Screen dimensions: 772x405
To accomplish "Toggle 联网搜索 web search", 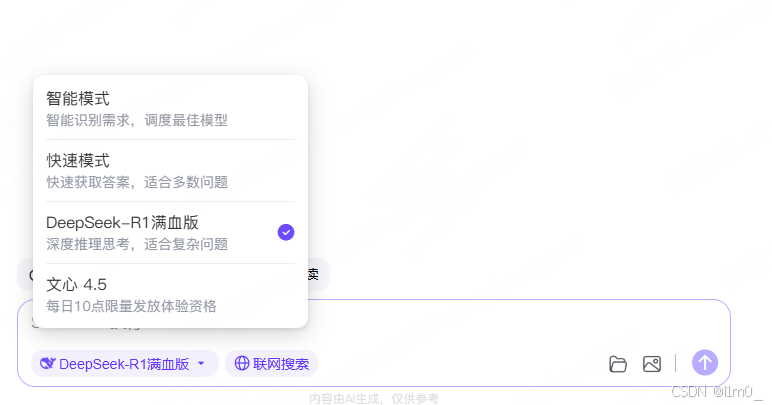I will click(x=271, y=364).
